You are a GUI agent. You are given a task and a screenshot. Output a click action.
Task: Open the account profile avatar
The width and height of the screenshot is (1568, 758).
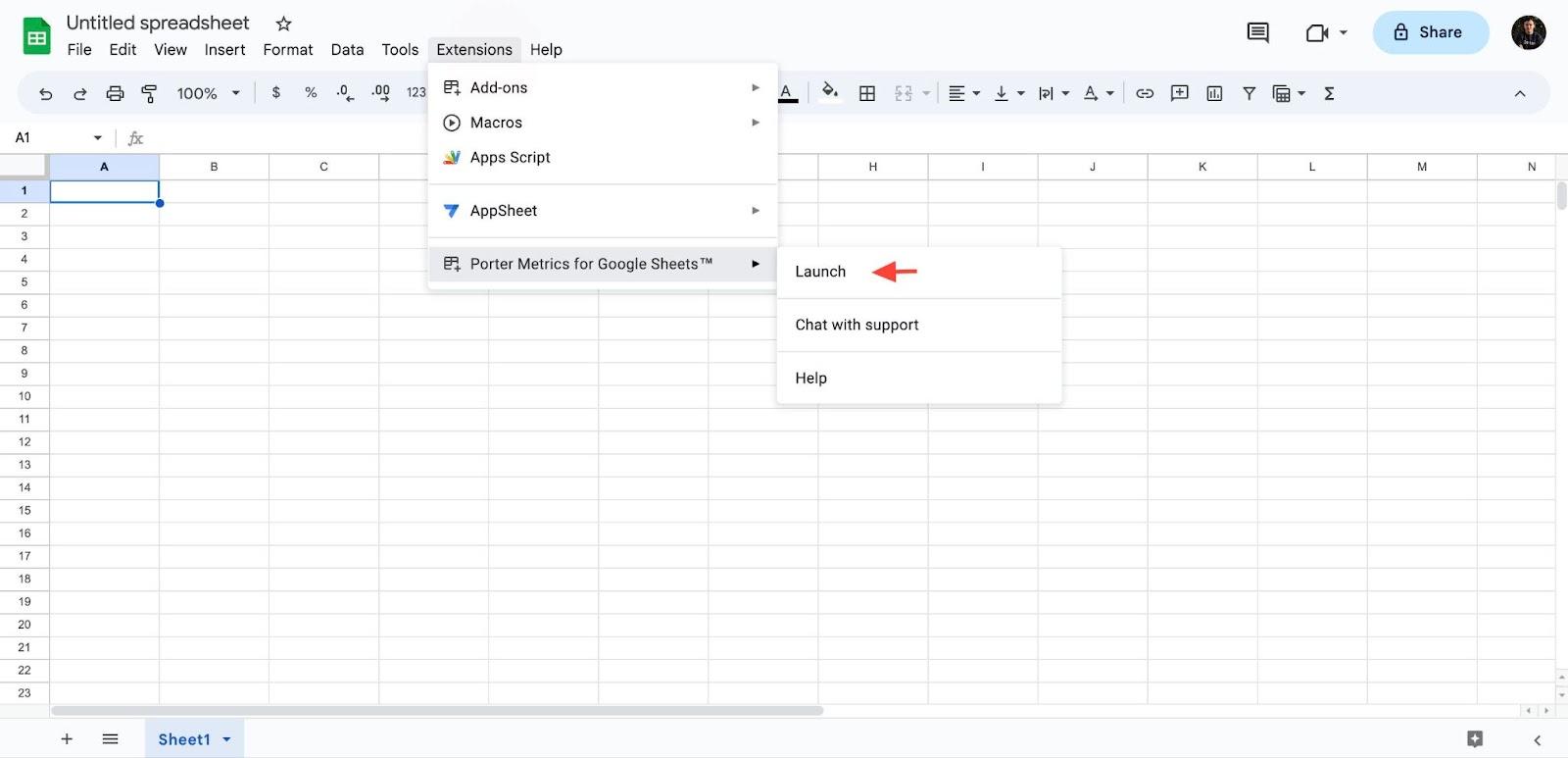point(1529,32)
